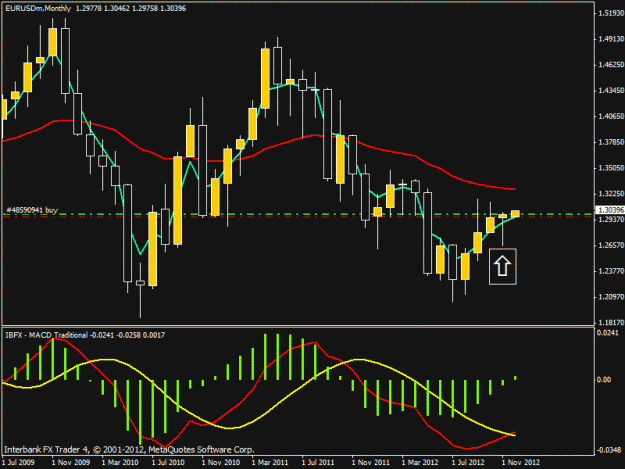Click the 1 Nov 2011 date label
Screen dimensions: 625x469
click(x=371, y=463)
